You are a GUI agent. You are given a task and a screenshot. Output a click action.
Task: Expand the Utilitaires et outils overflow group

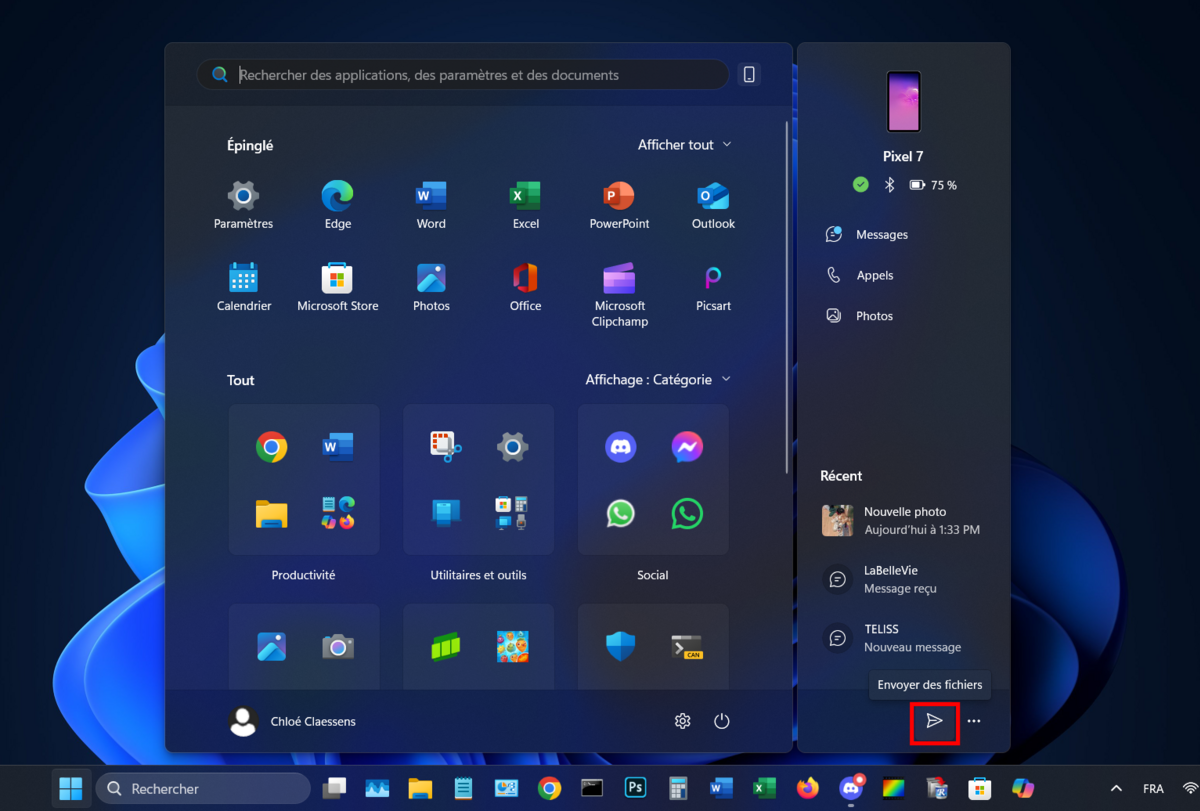click(x=512, y=514)
